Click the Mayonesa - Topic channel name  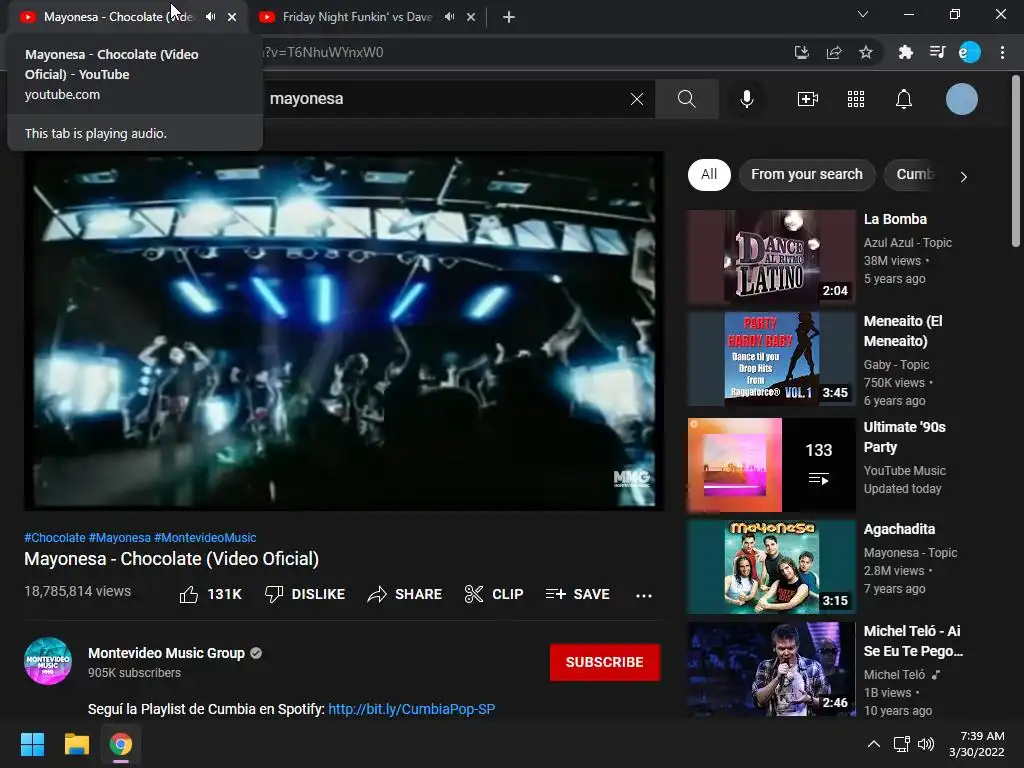point(910,553)
